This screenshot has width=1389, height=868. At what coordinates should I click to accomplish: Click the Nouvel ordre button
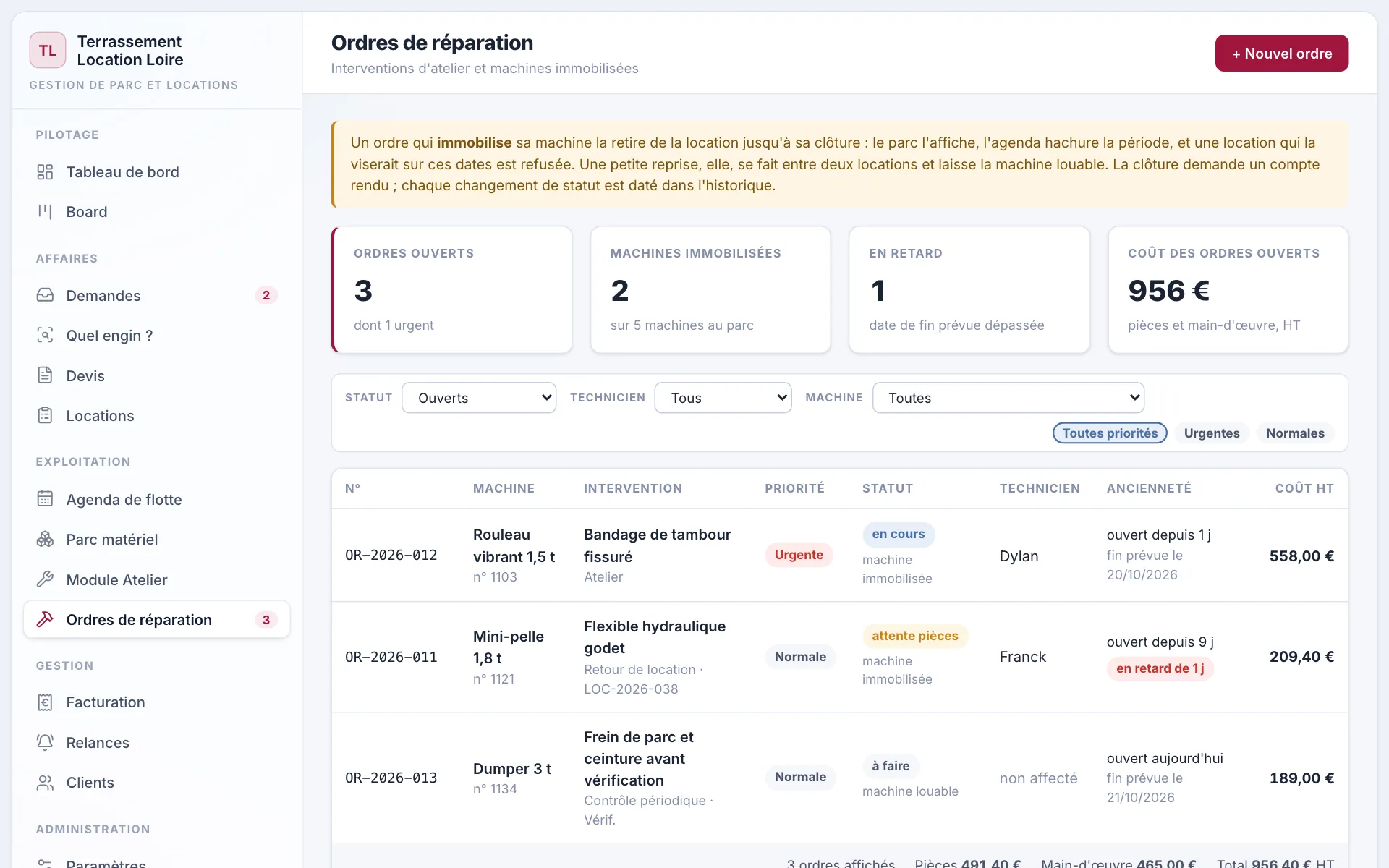(x=1281, y=54)
